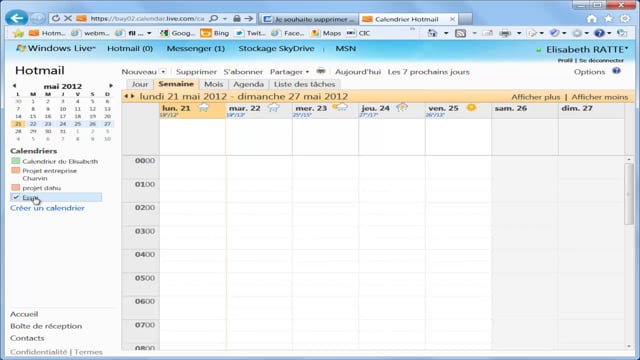Click the Add to favorites bar star
640x360 pixels.
point(18,33)
